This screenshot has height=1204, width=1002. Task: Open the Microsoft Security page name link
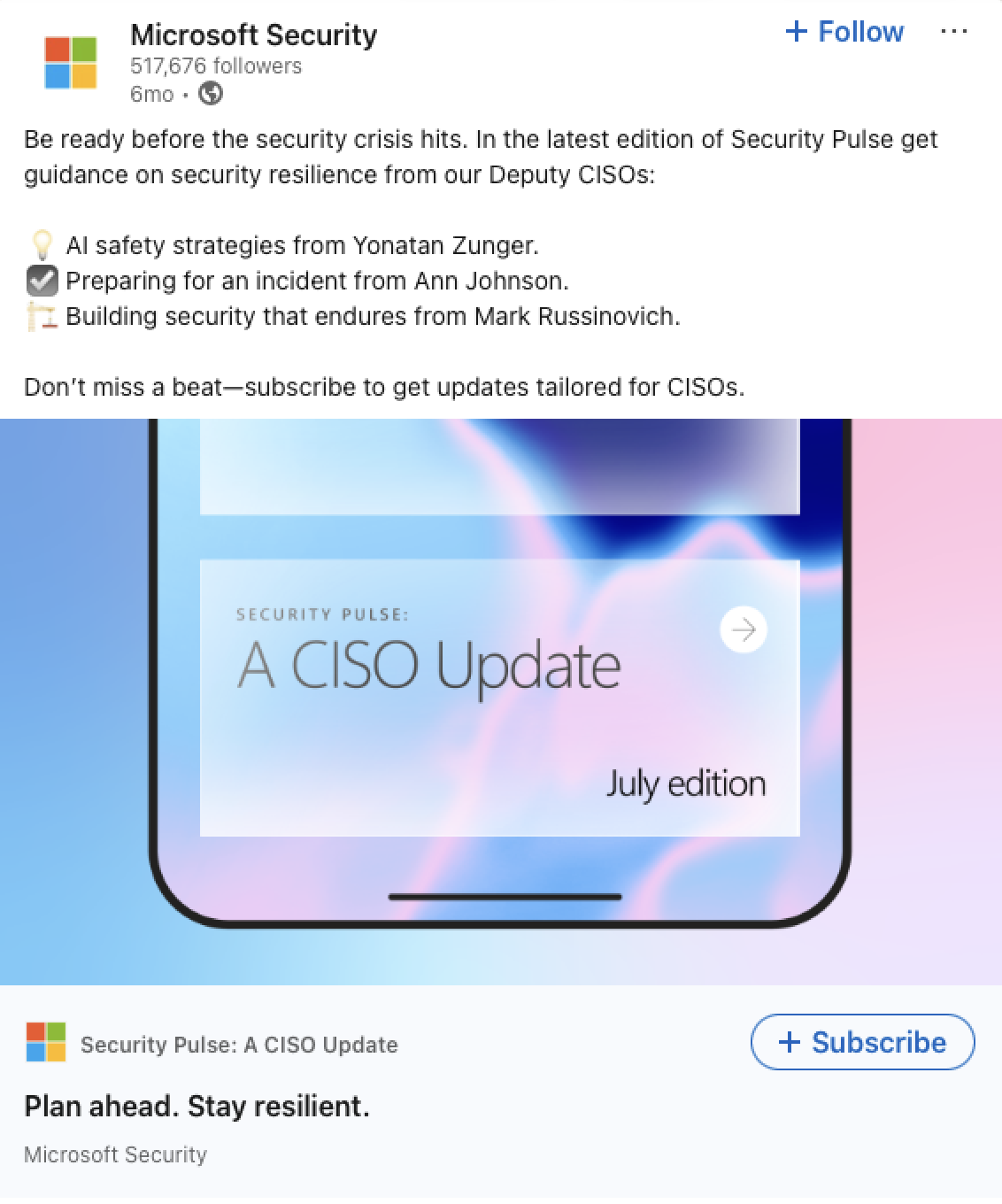(x=254, y=35)
